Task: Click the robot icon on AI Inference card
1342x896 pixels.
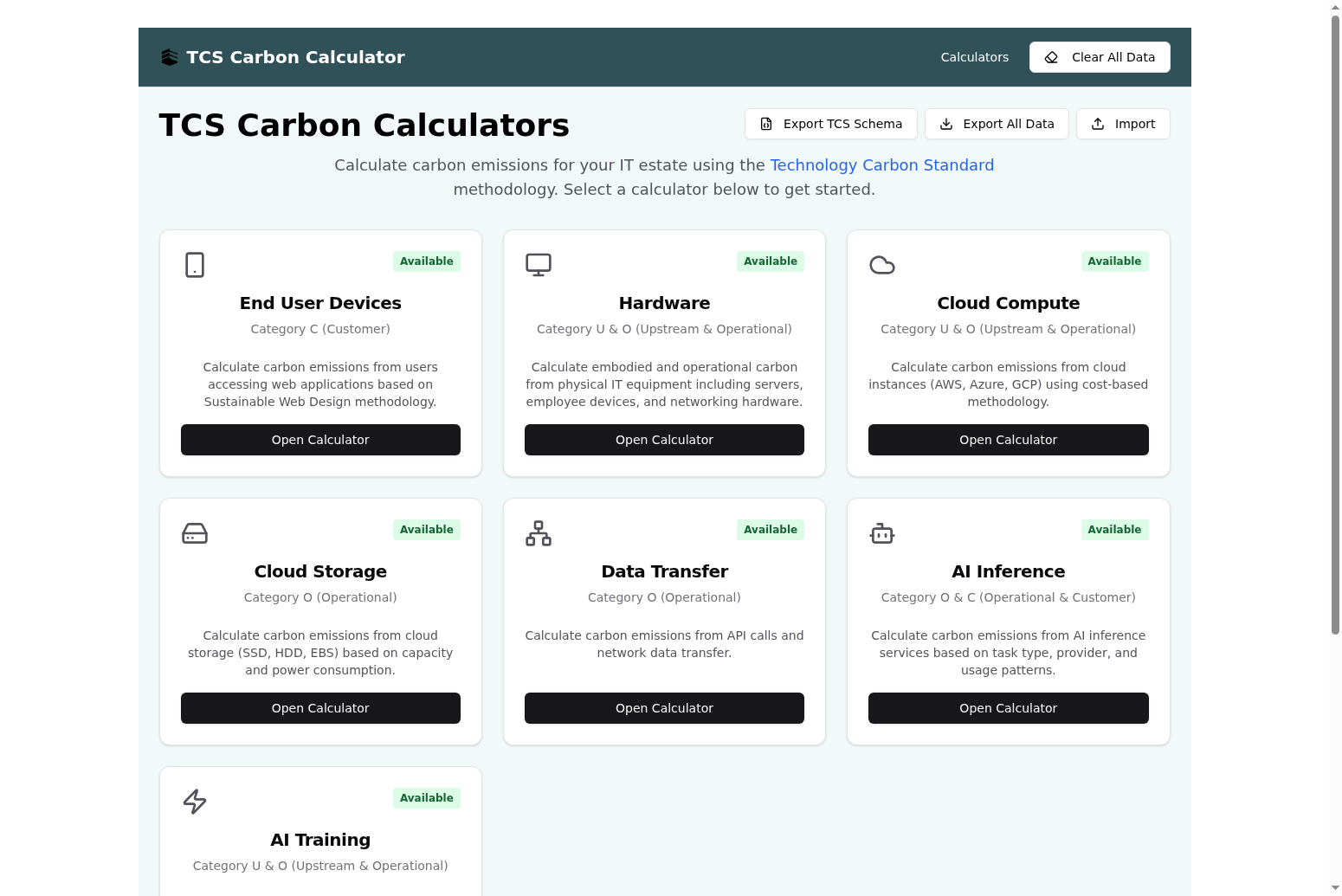Action: pyautogui.click(x=881, y=533)
